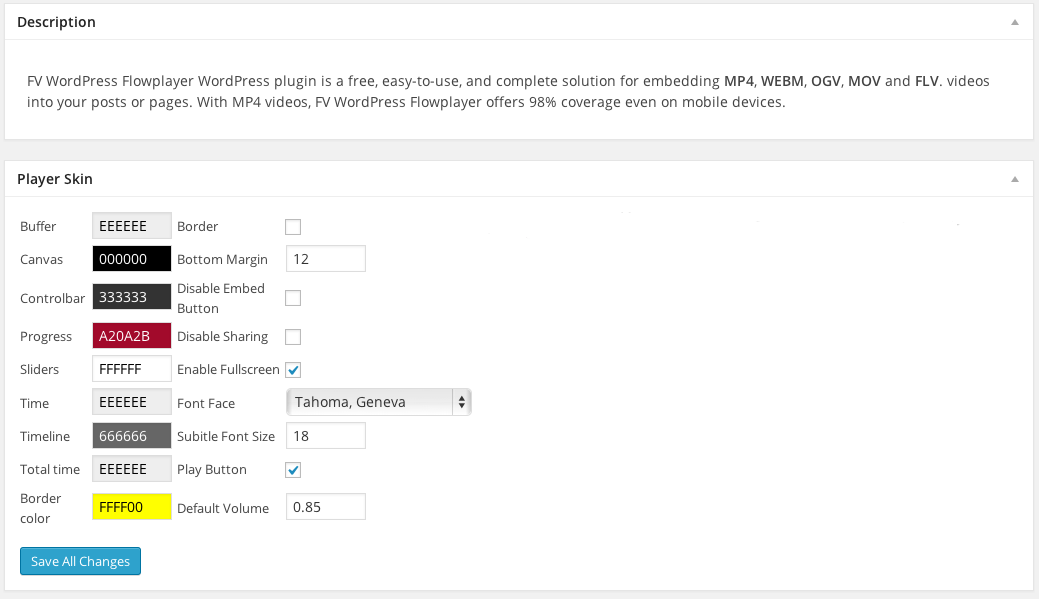Click the Enable Fullscreen label
Image resolution: width=1039 pixels, height=599 pixels.
(228, 370)
